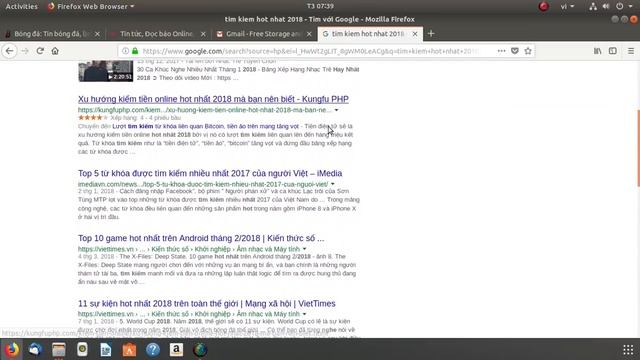This screenshot has height=360, width=640.
Task: Click the forward navigation arrow
Action: coord(25,51)
